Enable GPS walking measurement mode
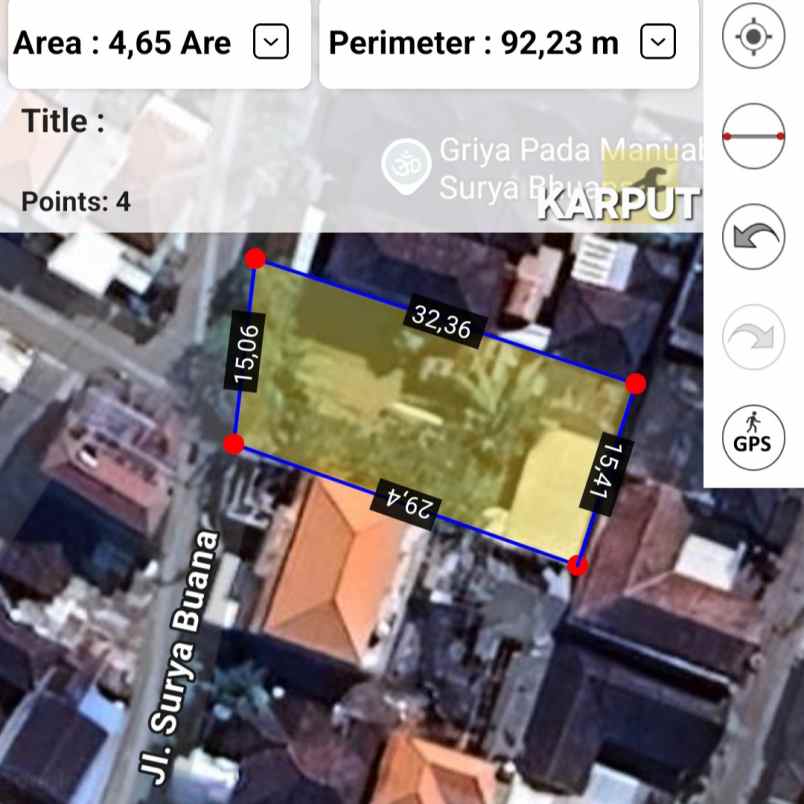This screenshot has width=804, height=804. tap(753, 436)
